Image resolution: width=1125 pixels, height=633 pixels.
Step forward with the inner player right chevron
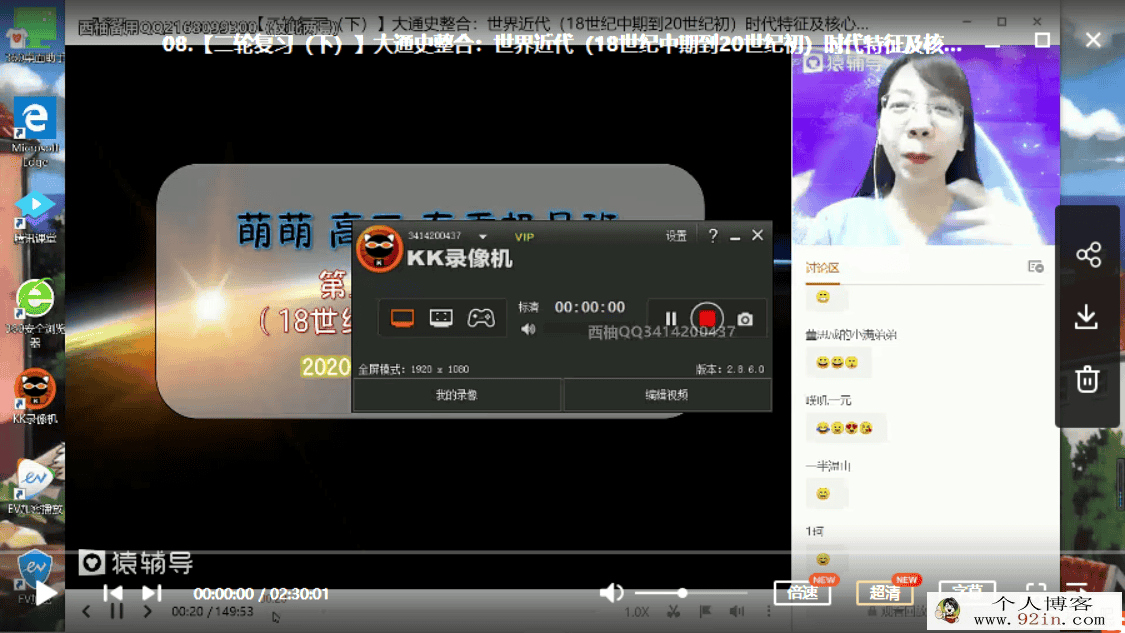tap(148, 611)
